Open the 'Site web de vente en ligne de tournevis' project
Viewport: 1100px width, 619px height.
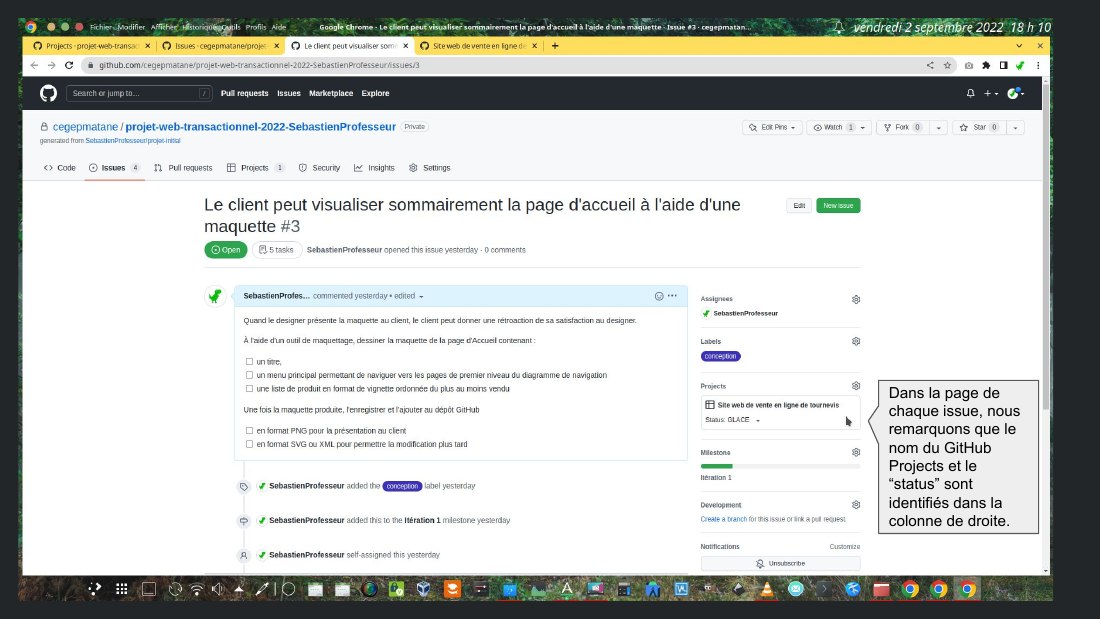click(x=777, y=405)
